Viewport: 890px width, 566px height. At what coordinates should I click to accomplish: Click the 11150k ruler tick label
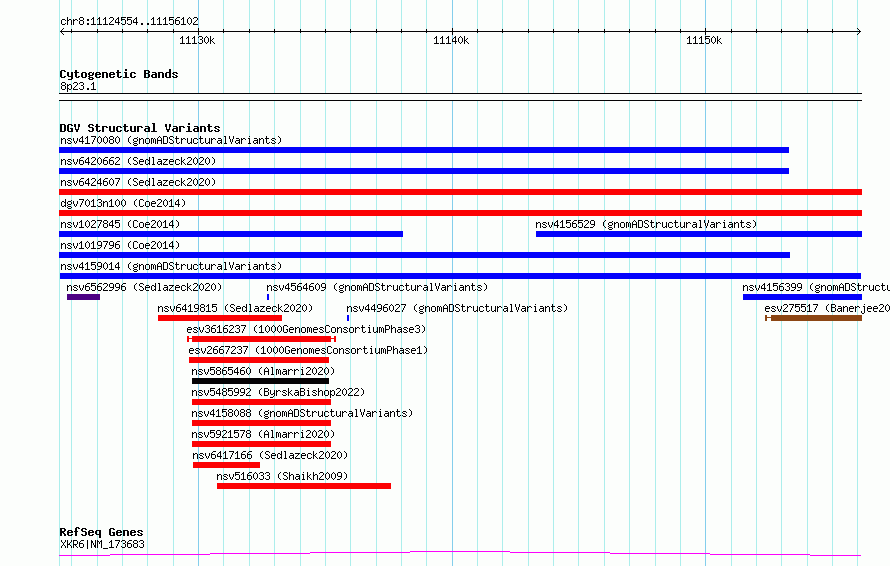click(704, 40)
